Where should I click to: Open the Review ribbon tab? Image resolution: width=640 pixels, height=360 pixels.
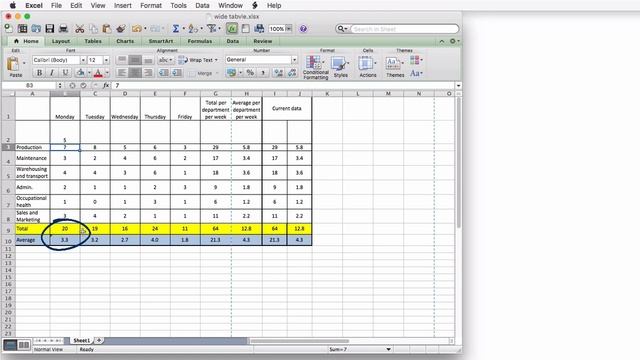coord(262,41)
